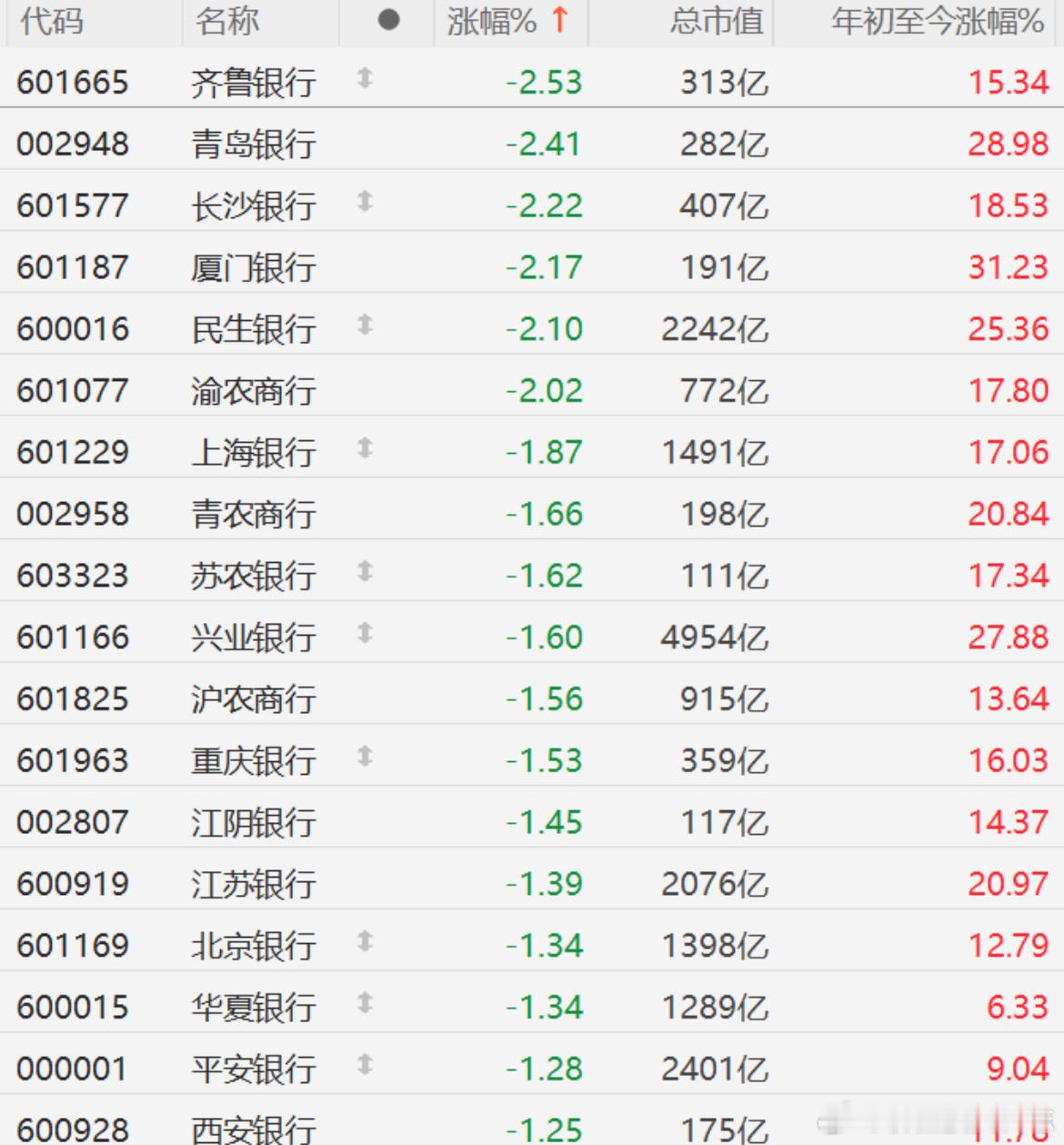Click the 2401亿 market cap value
1064x1145 pixels.
point(715,1069)
